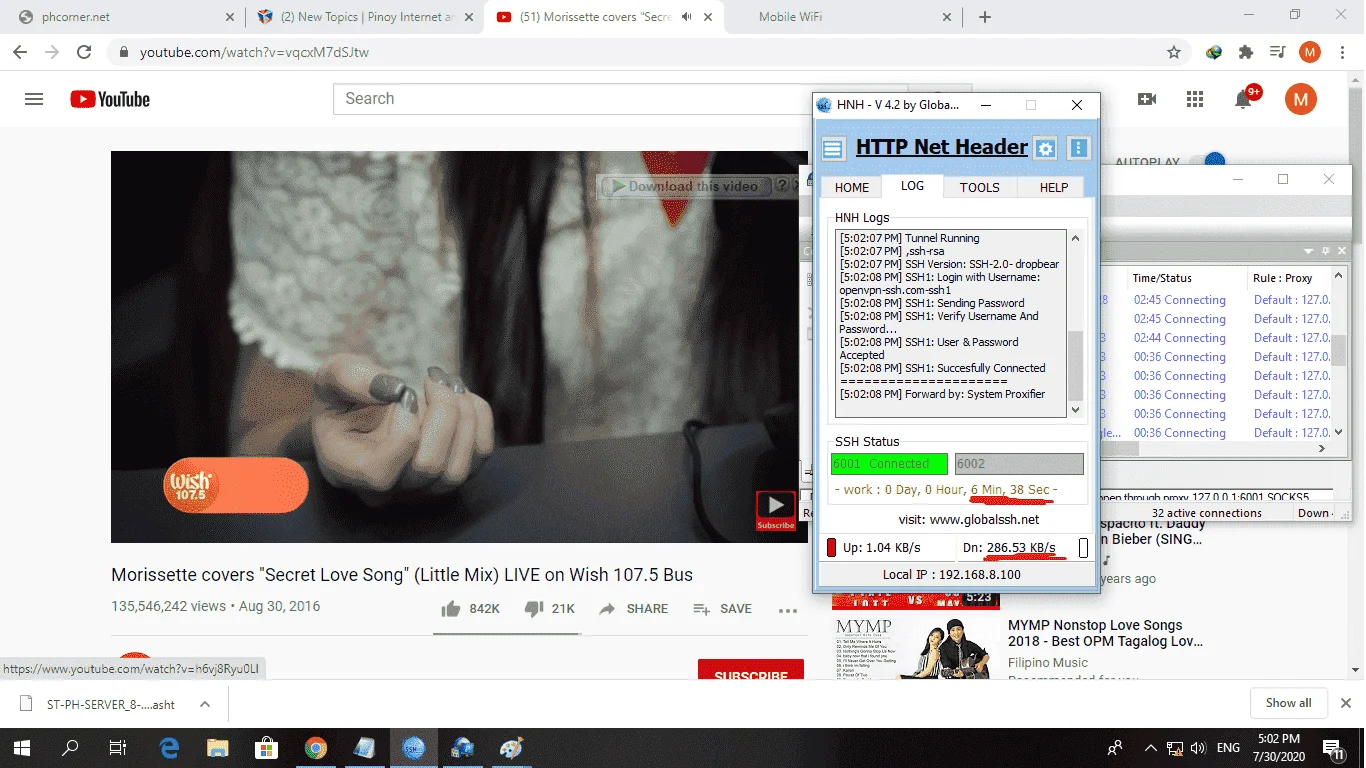
Task: Switch to the HOME tab in HNH
Action: coord(852,187)
